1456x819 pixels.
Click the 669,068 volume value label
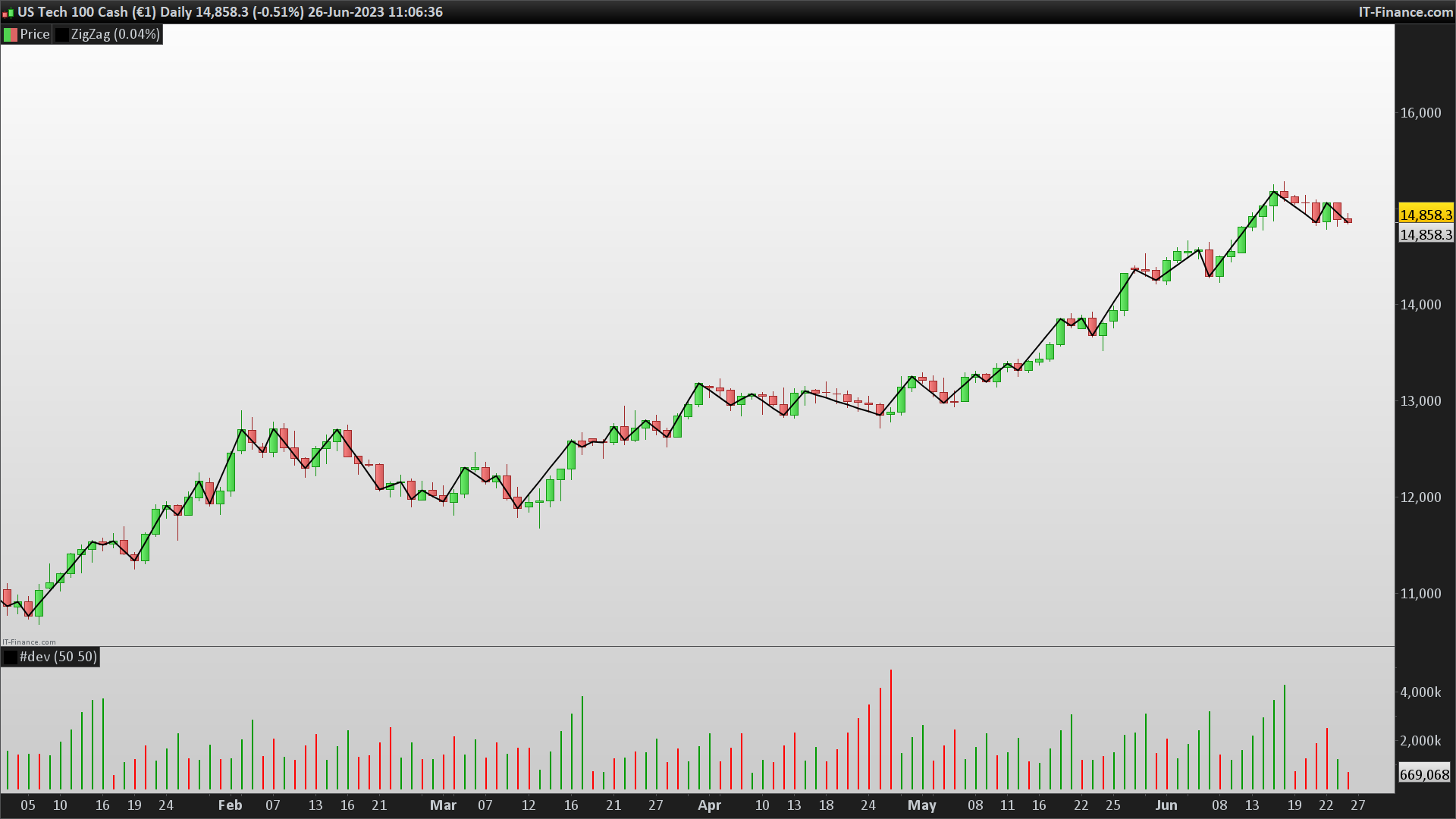[x=1424, y=774]
